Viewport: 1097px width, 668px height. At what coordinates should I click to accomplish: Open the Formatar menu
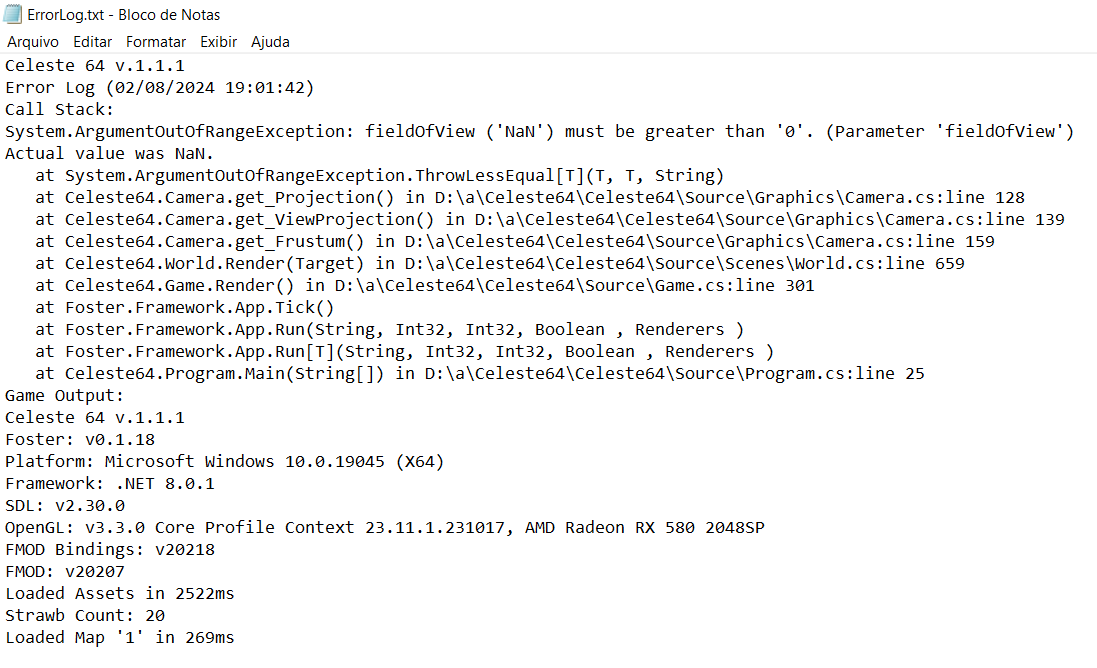[x=156, y=42]
